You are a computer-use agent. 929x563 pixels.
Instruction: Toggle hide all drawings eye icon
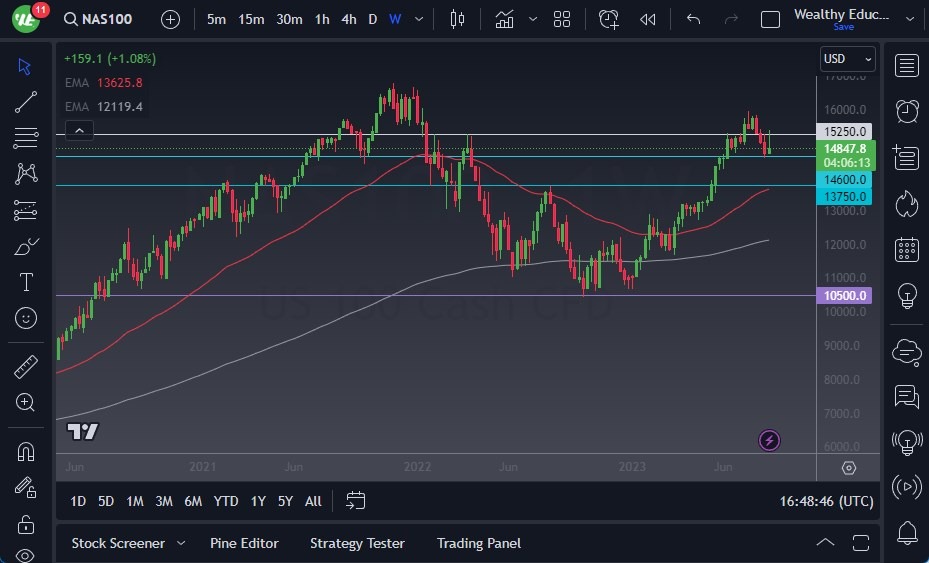[26, 555]
